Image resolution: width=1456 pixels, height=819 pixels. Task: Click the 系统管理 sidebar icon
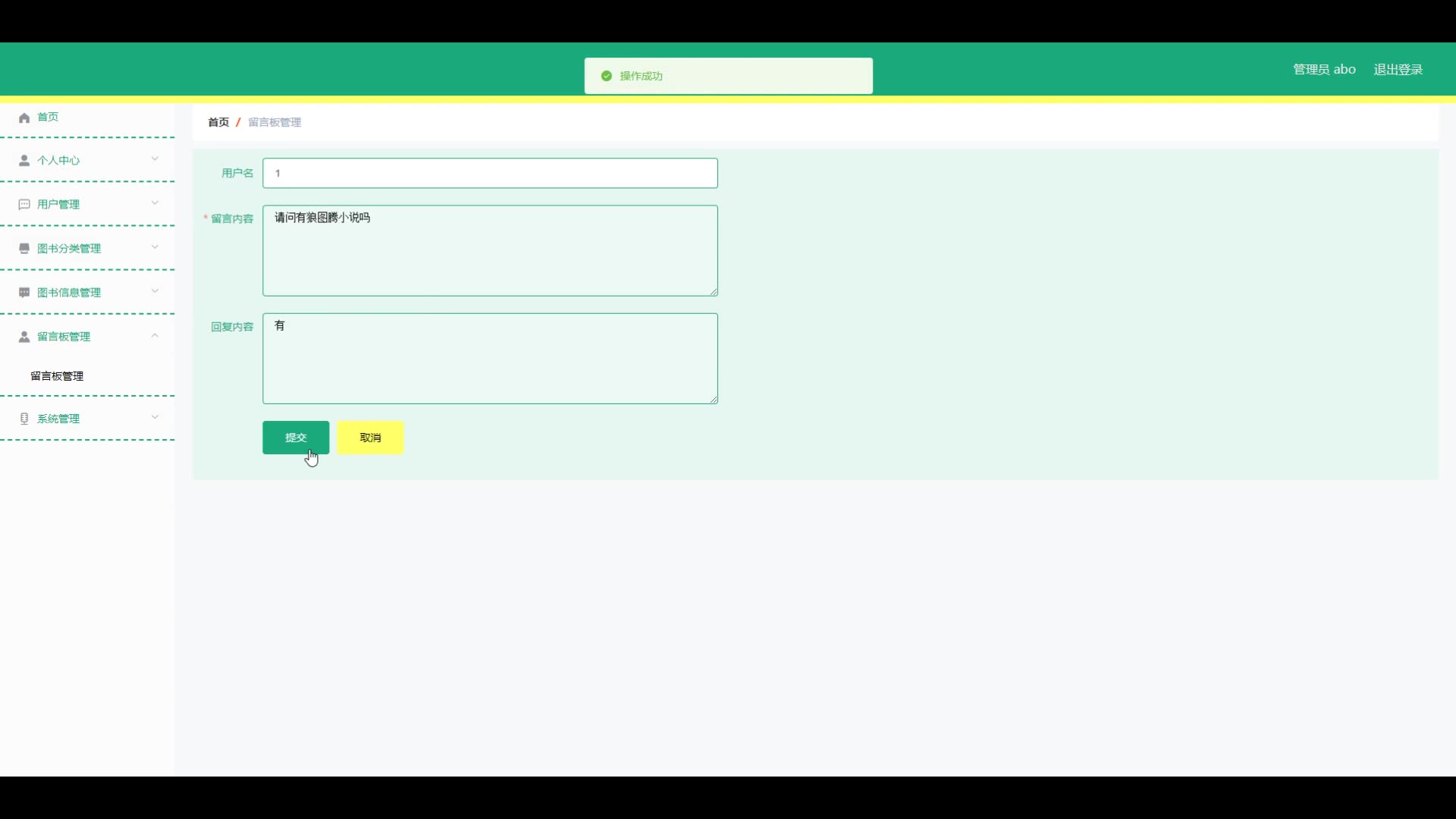click(x=24, y=419)
